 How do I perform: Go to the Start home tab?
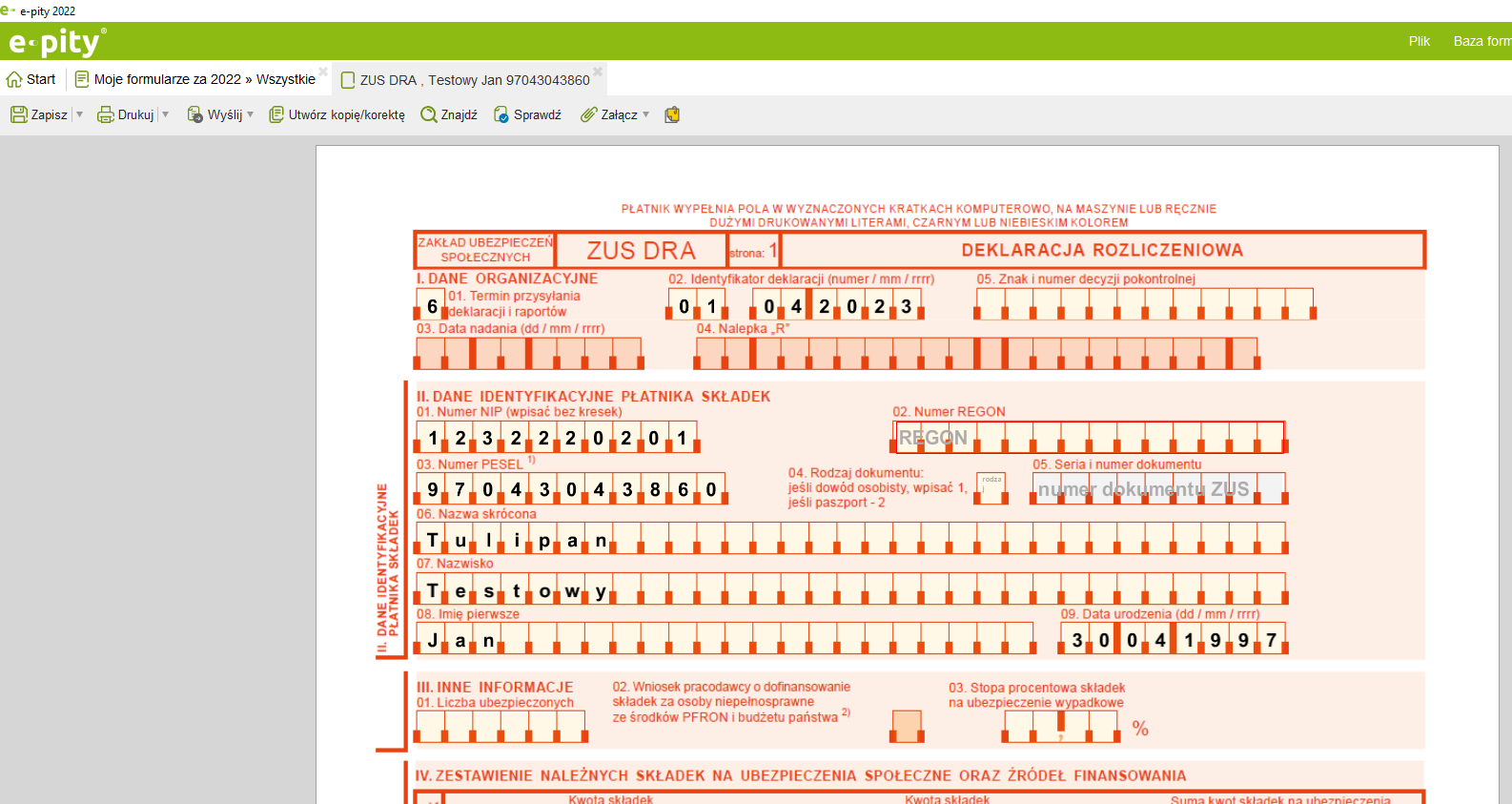31,79
